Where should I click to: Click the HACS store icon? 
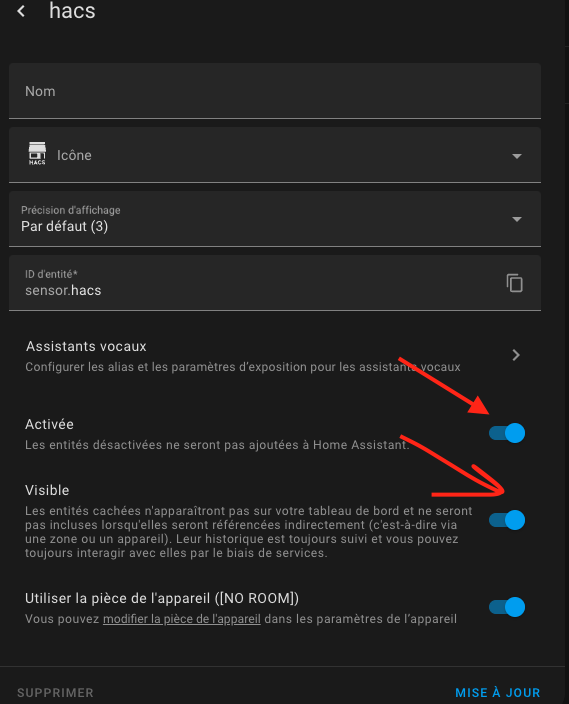click(x=37, y=154)
